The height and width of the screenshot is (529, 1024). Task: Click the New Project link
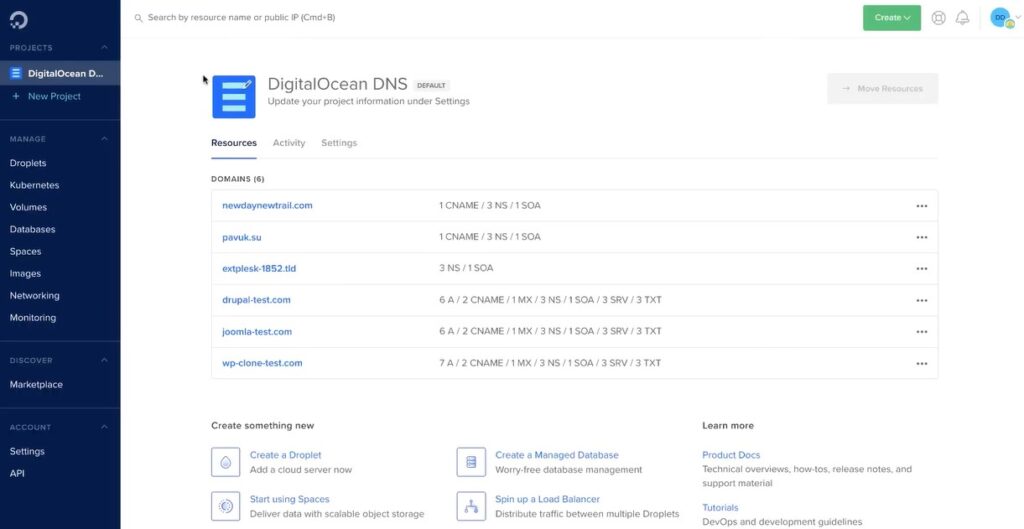54,96
